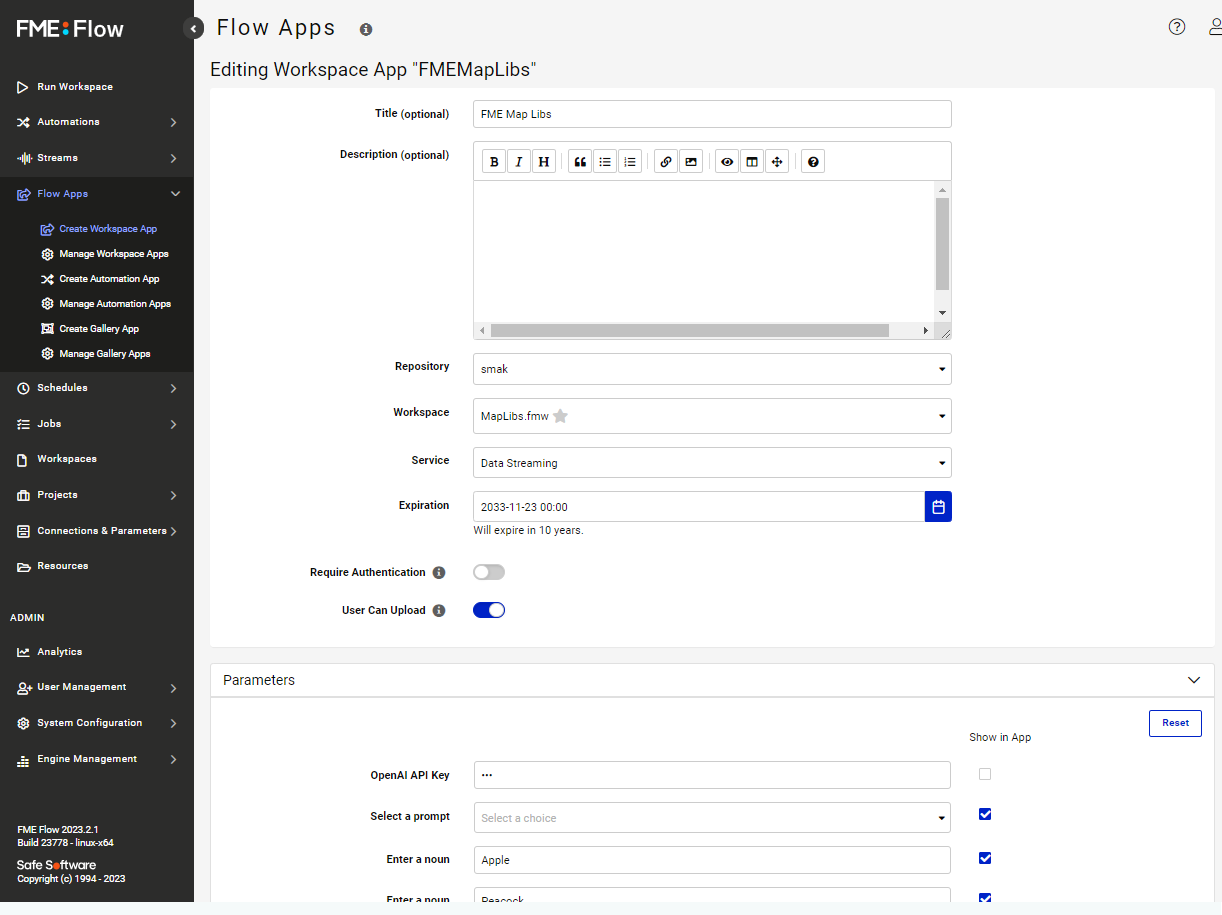This screenshot has height=915, width=1222.
Task: Open the calendar picker for Expiration date
Action: [x=938, y=507]
